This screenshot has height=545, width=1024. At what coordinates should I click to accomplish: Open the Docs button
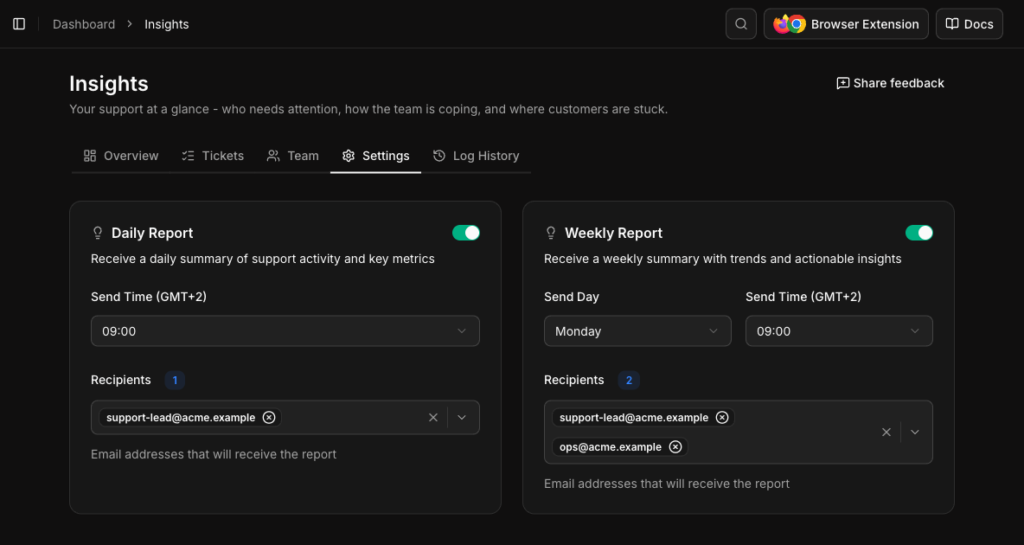coord(969,24)
